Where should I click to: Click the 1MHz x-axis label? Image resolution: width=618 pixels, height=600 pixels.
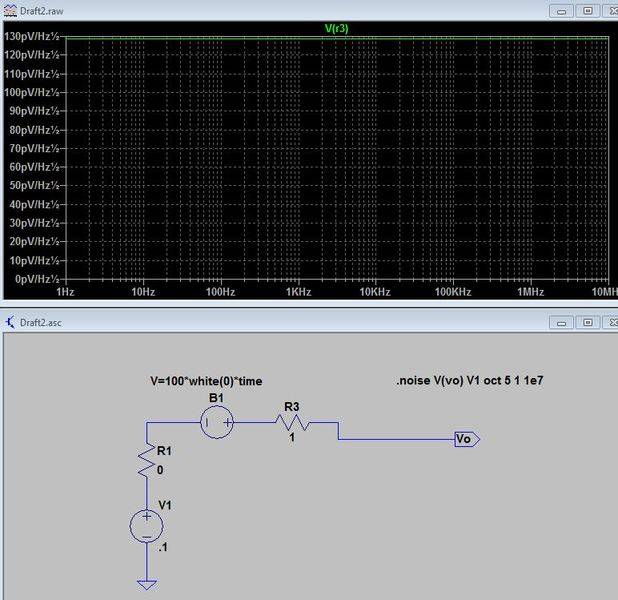[x=531, y=292]
